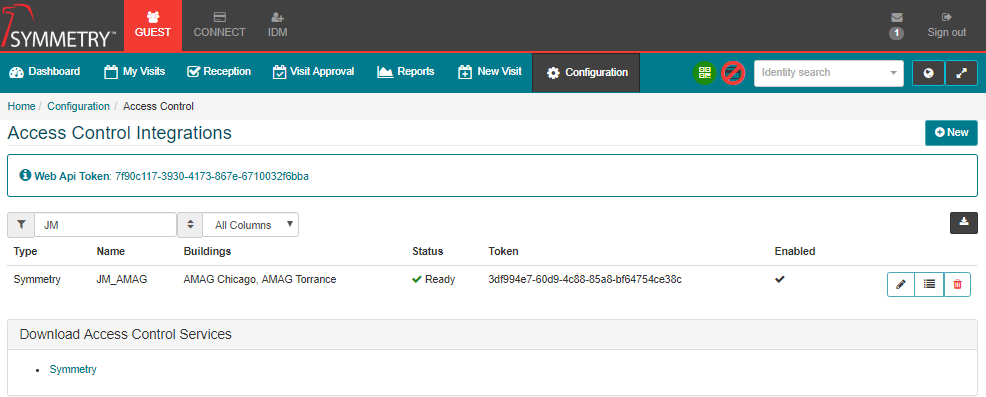
Task: Go to Configuration breadcrumb link
Action: [79, 106]
